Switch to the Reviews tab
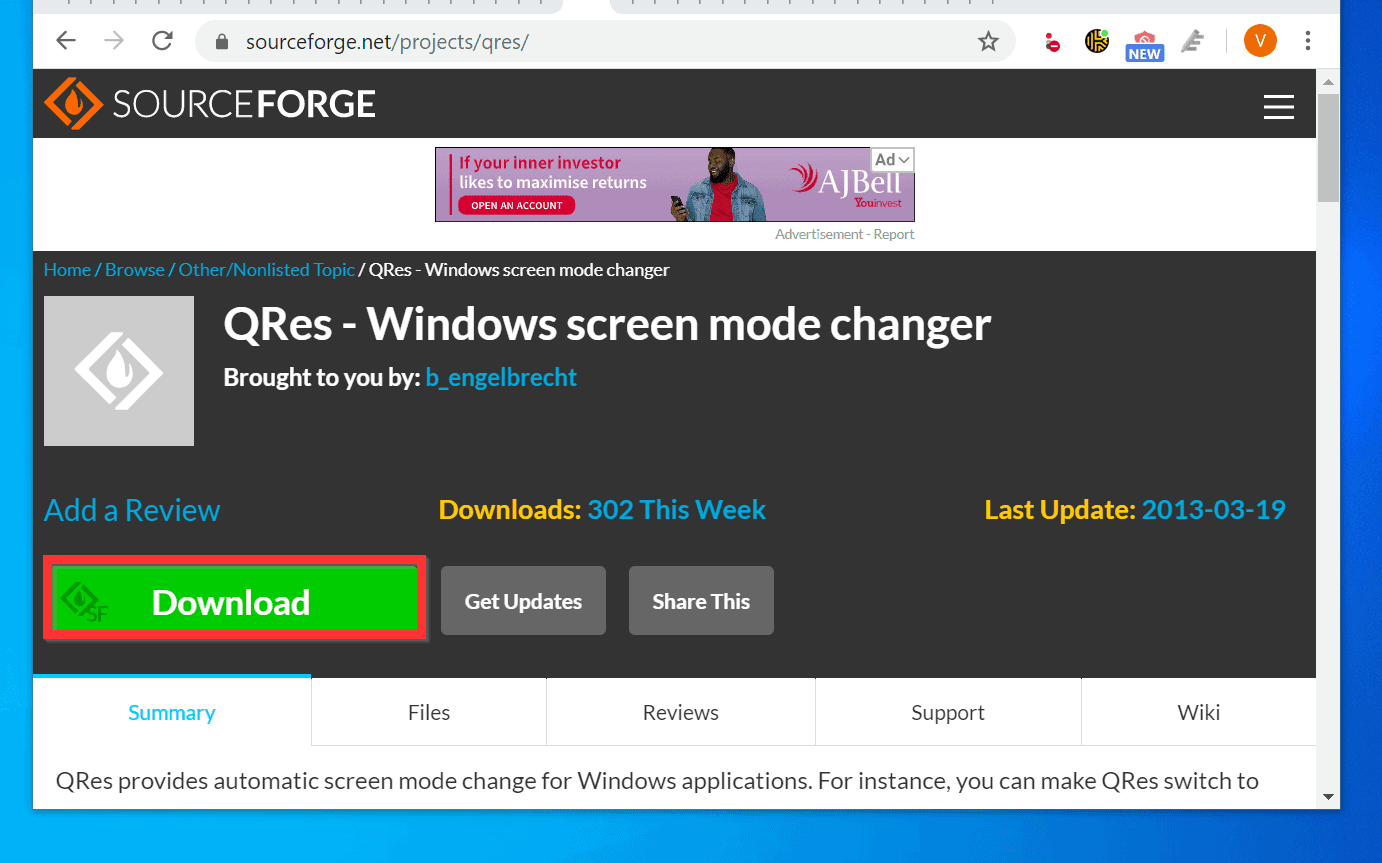 [680, 712]
